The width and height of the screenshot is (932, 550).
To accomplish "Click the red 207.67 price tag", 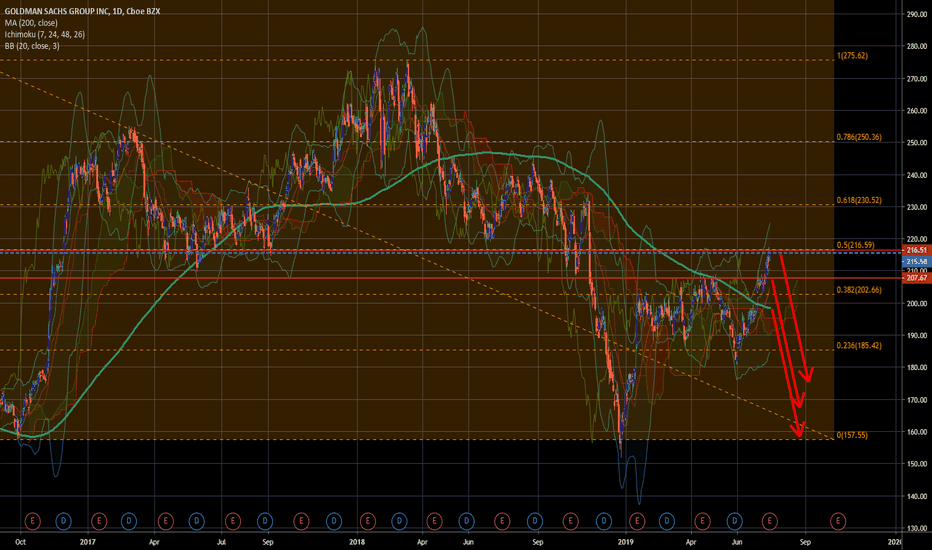I will pos(917,278).
